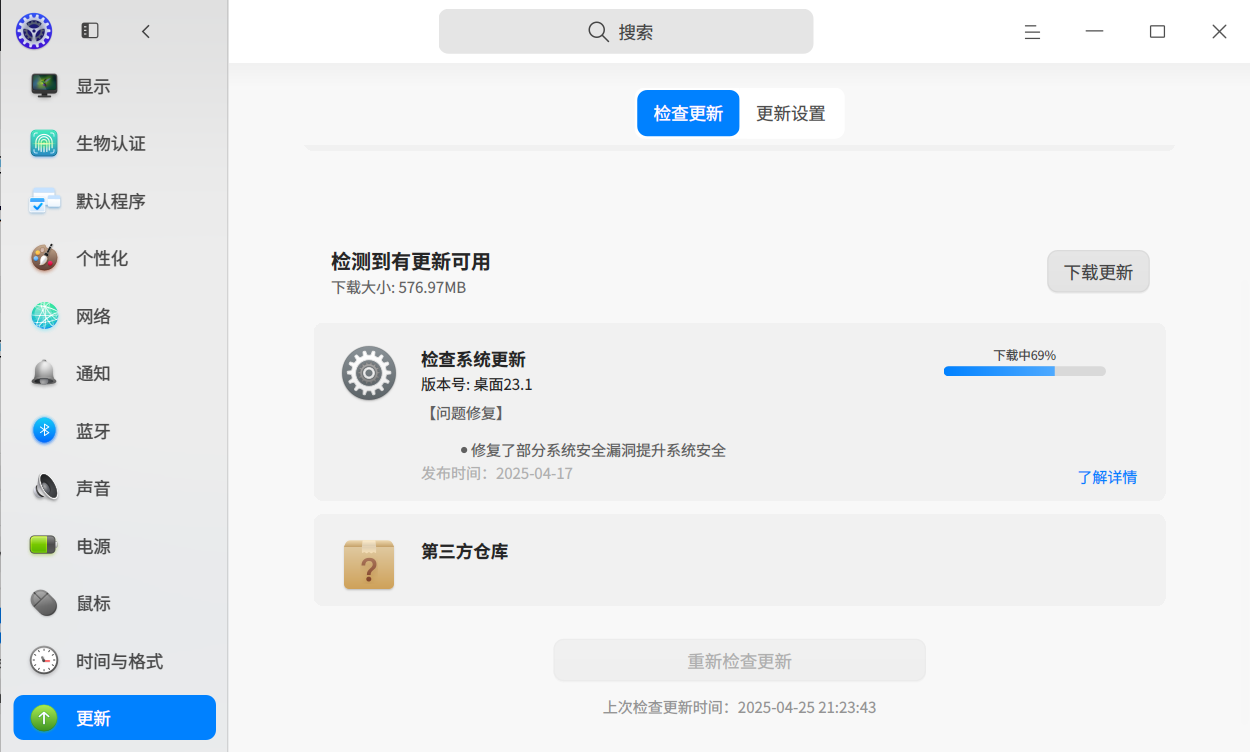Screen dimensions: 1250x752
Task: Click the 上次检查更新时间 timestamp text
Action: coord(740,707)
